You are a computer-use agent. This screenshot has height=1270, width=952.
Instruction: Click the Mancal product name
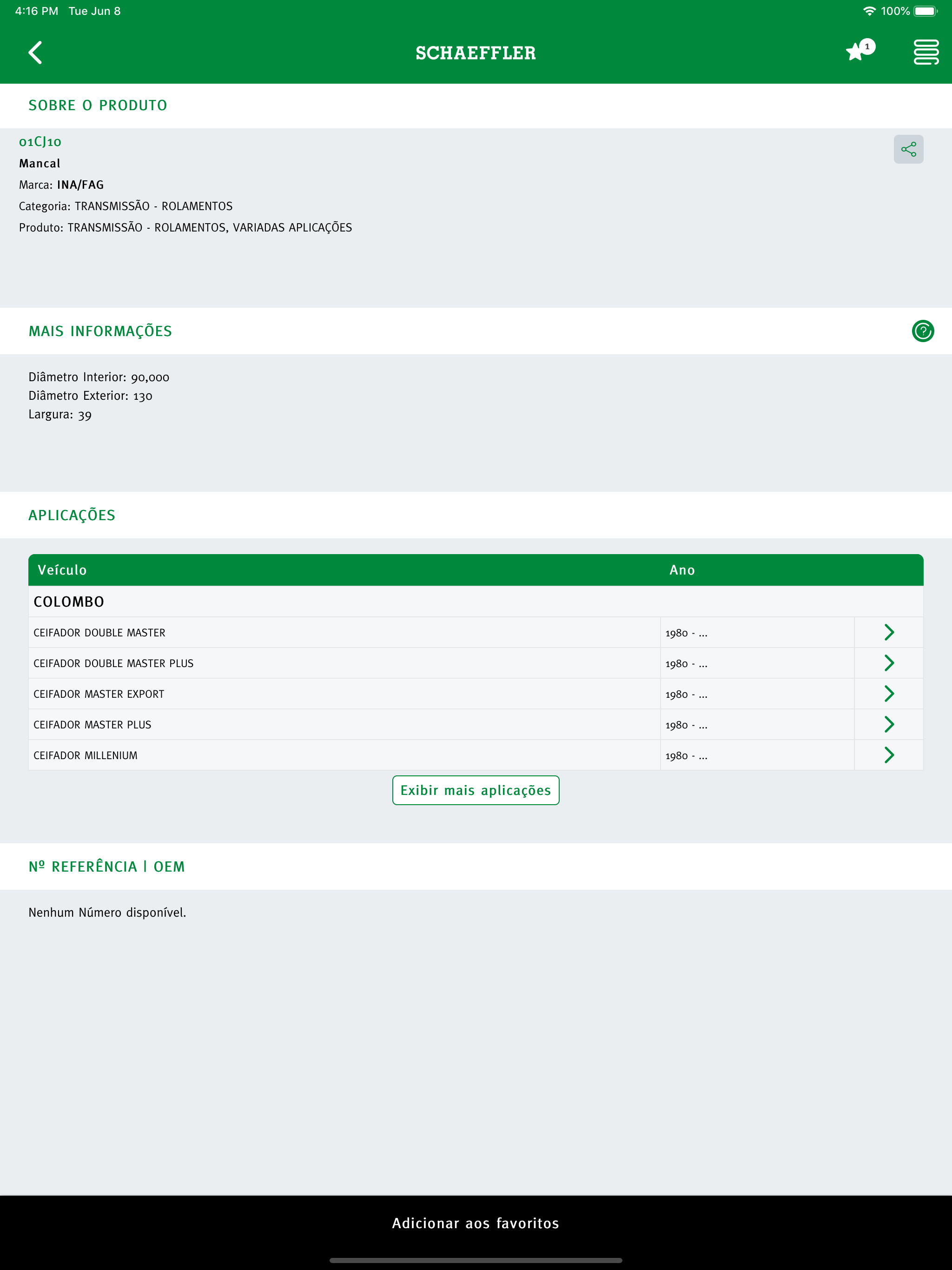[40, 164]
